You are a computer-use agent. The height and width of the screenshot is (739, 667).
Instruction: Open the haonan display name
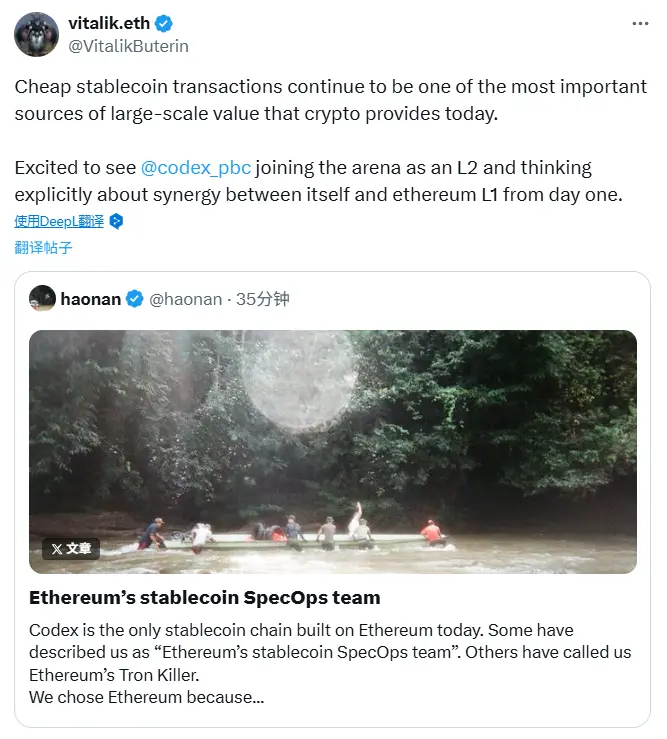coord(90,299)
